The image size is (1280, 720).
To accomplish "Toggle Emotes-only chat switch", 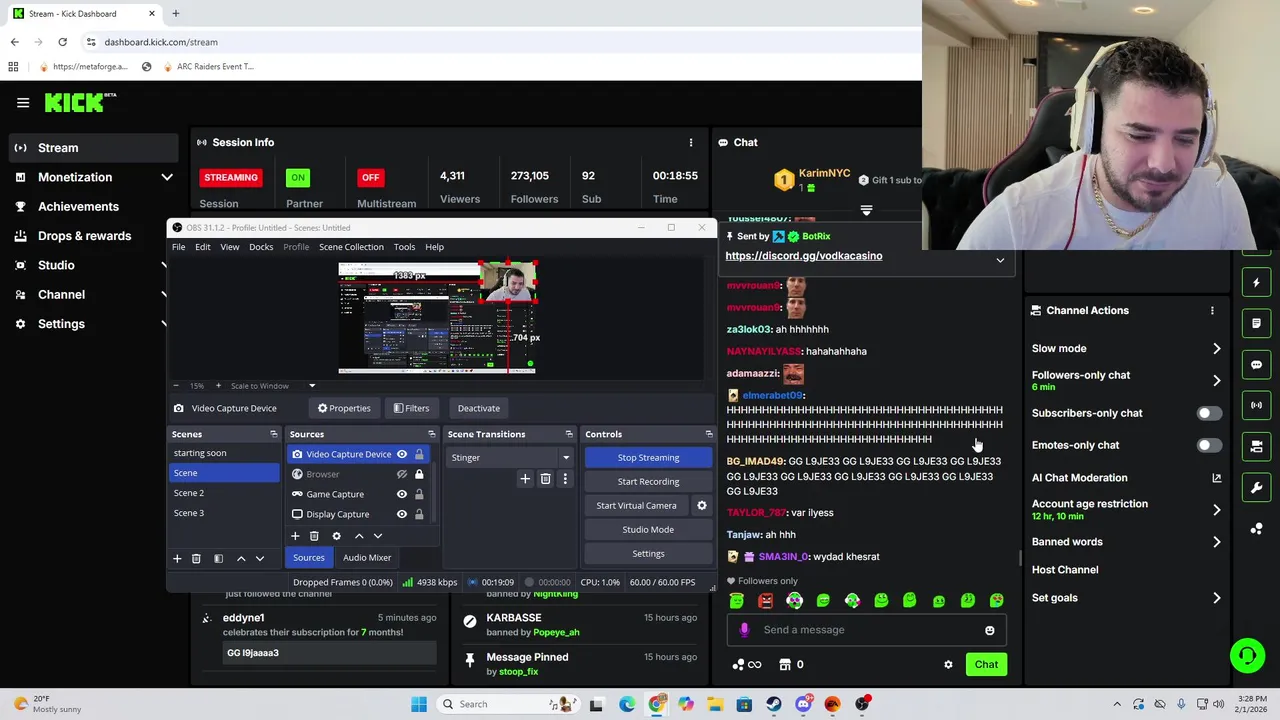I will 1208,445.
